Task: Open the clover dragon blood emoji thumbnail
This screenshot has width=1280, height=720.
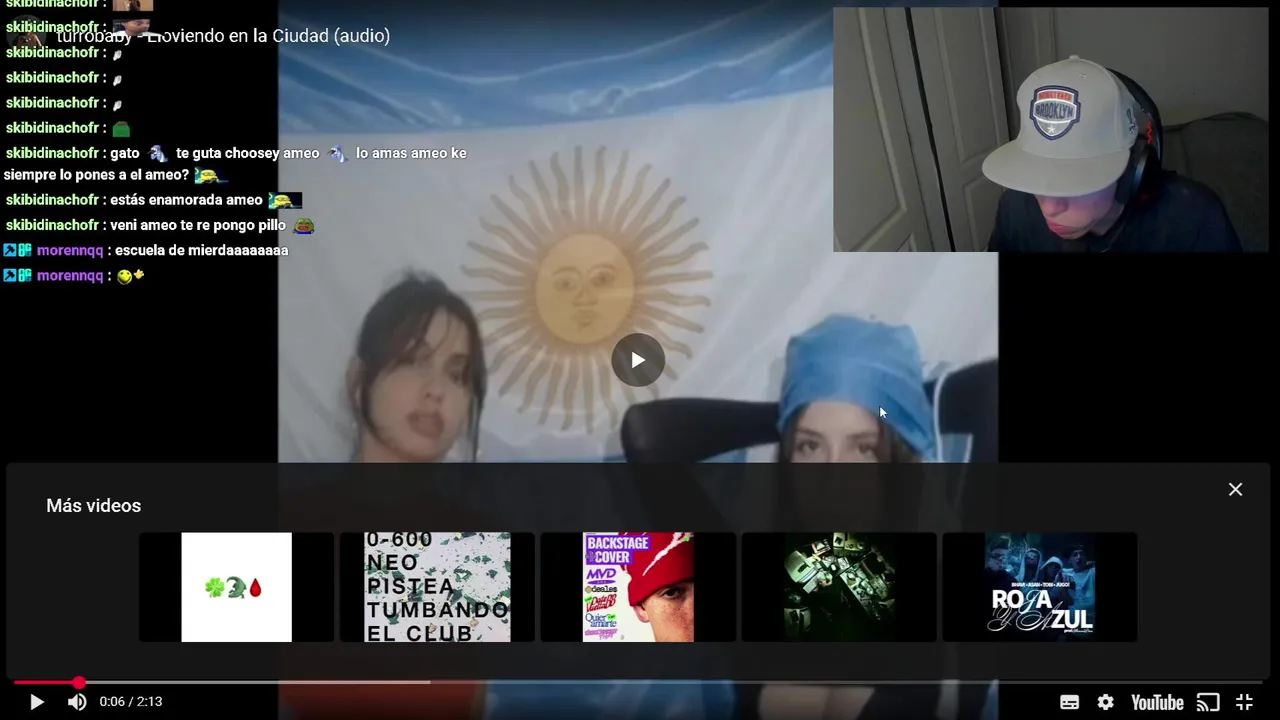Action: 236,587
